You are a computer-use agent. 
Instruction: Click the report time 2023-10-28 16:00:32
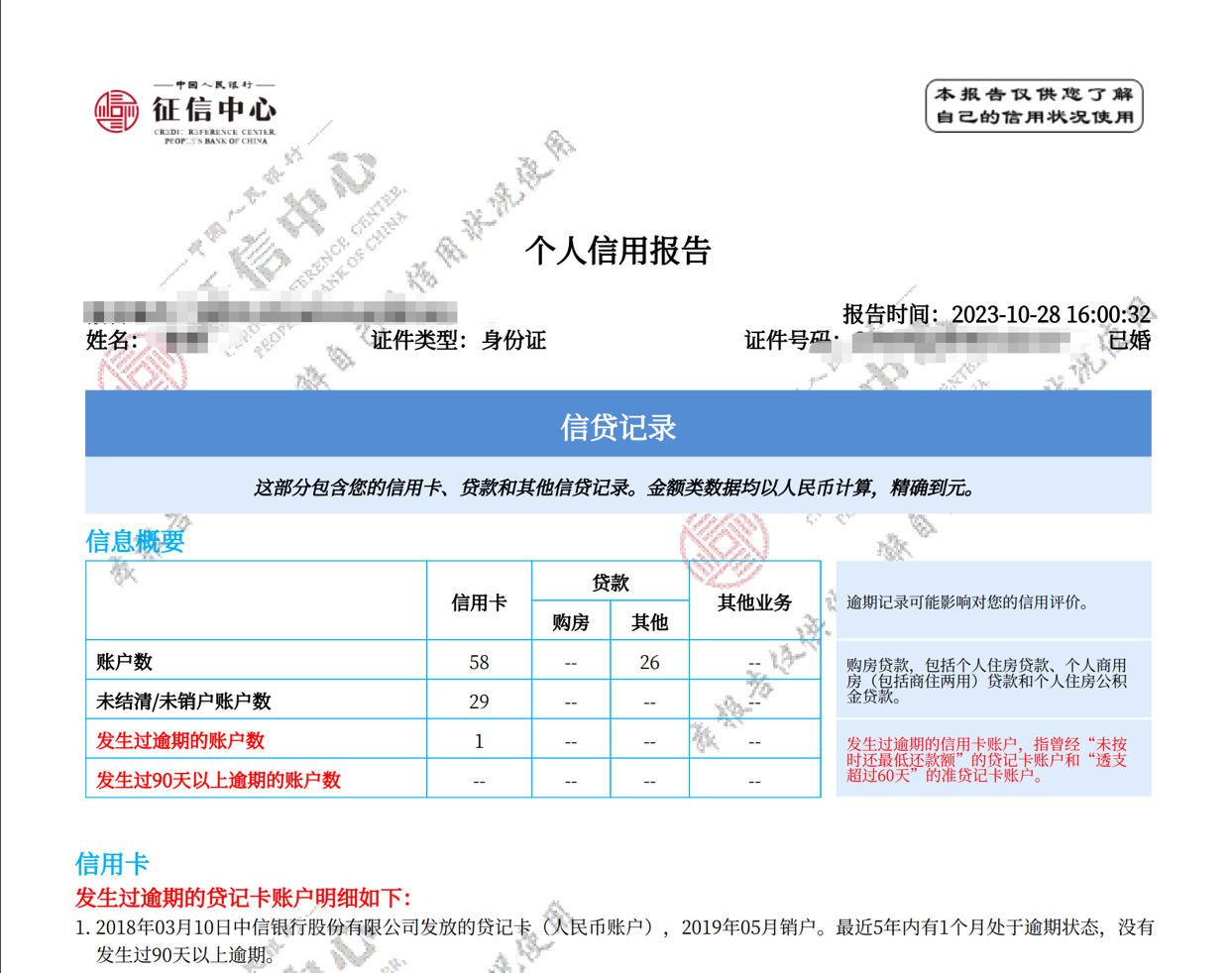pos(1051,315)
